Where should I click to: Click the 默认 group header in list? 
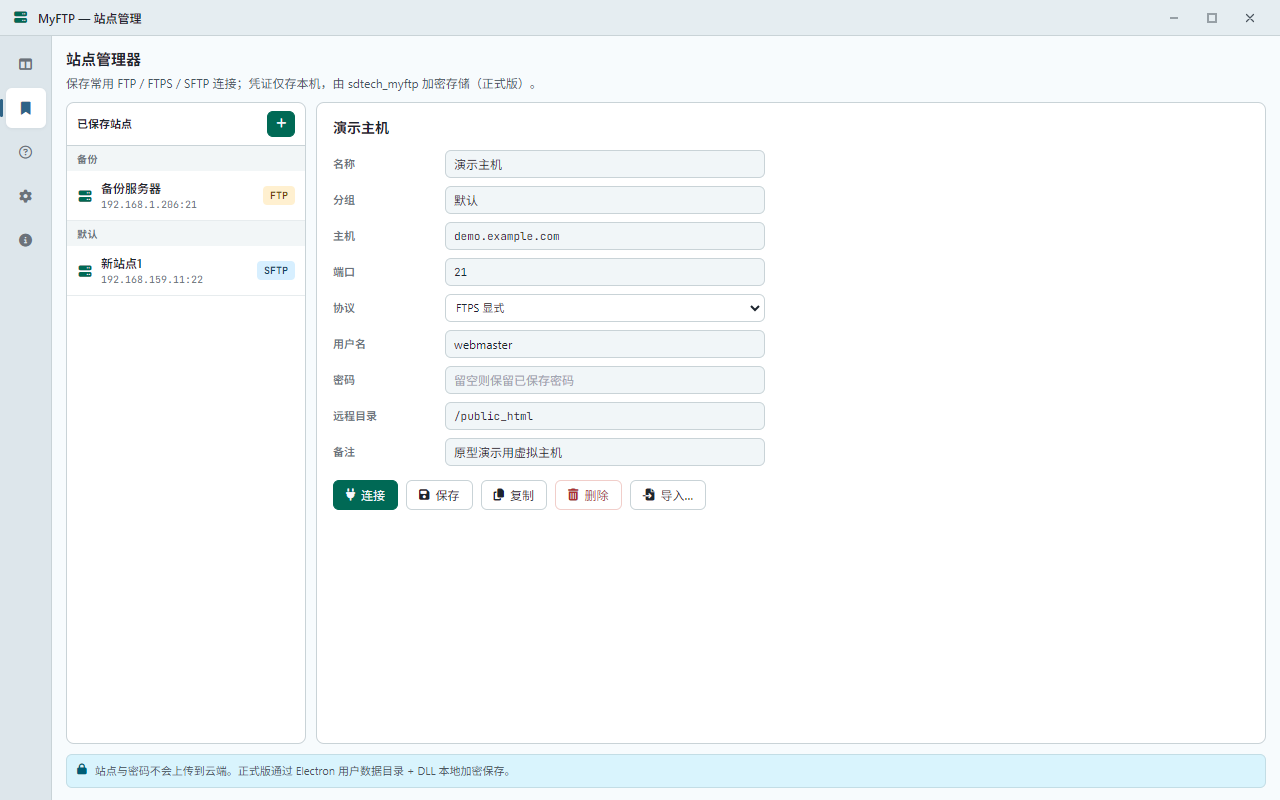click(186, 234)
